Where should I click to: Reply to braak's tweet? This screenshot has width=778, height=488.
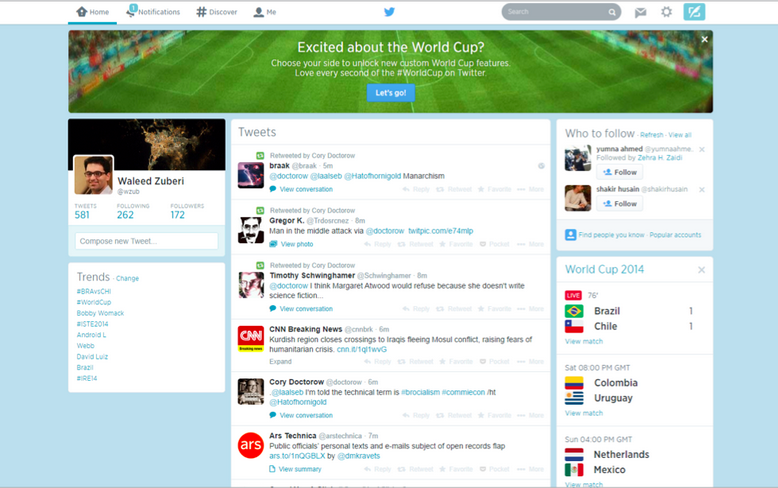click(x=416, y=189)
